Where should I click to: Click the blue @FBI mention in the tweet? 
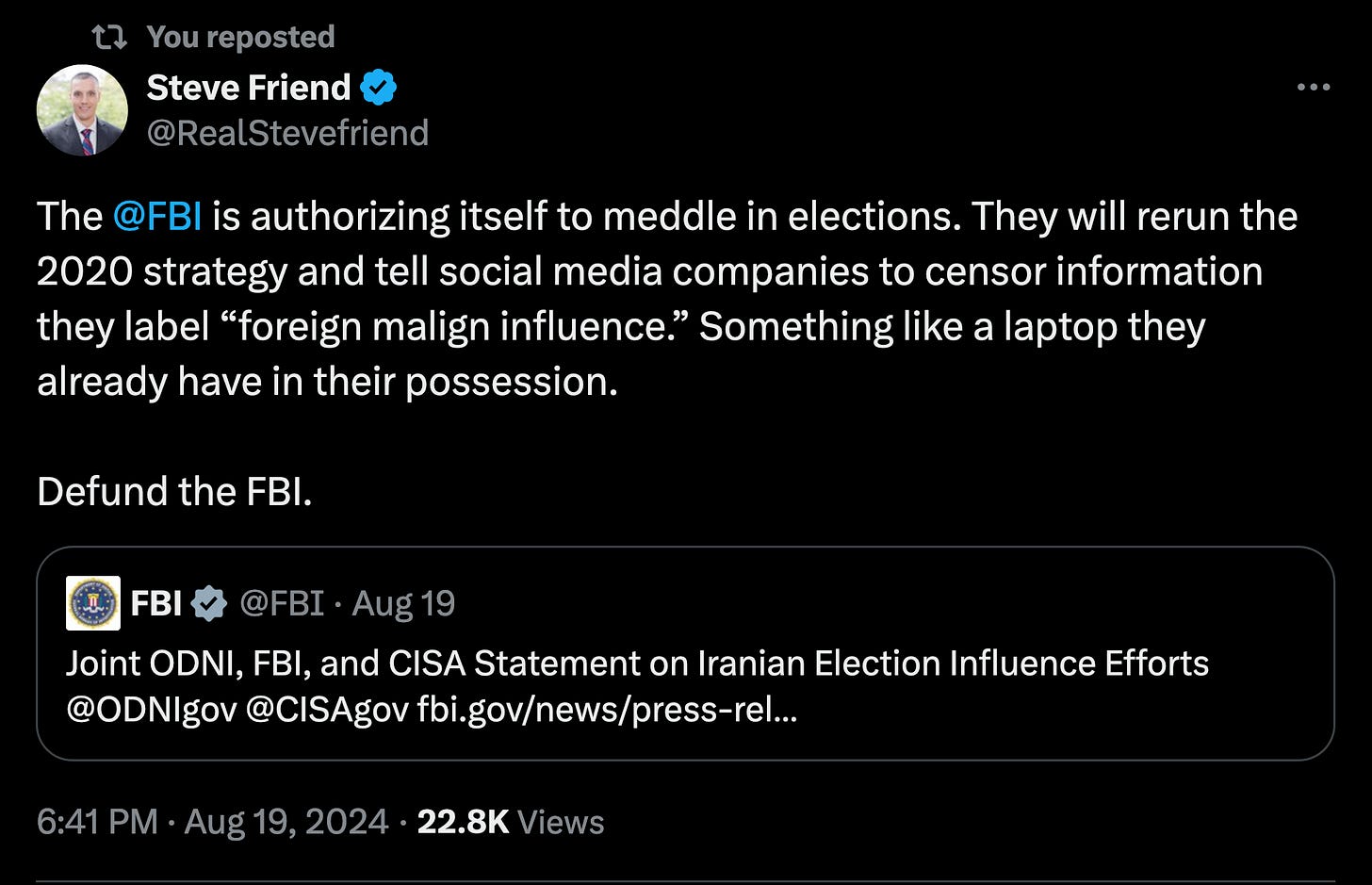(x=157, y=217)
